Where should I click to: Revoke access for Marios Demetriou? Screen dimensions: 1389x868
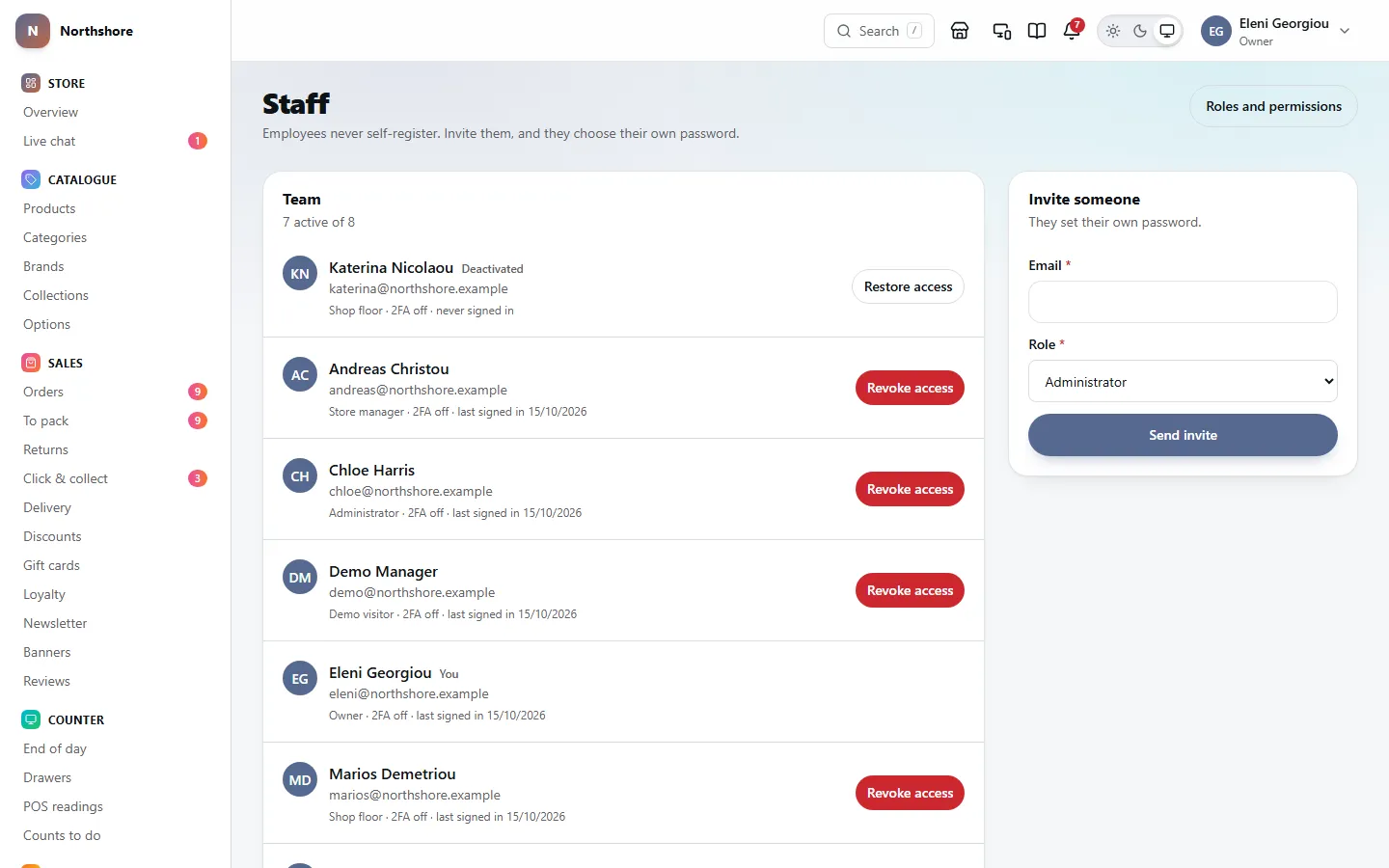(x=910, y=793)
